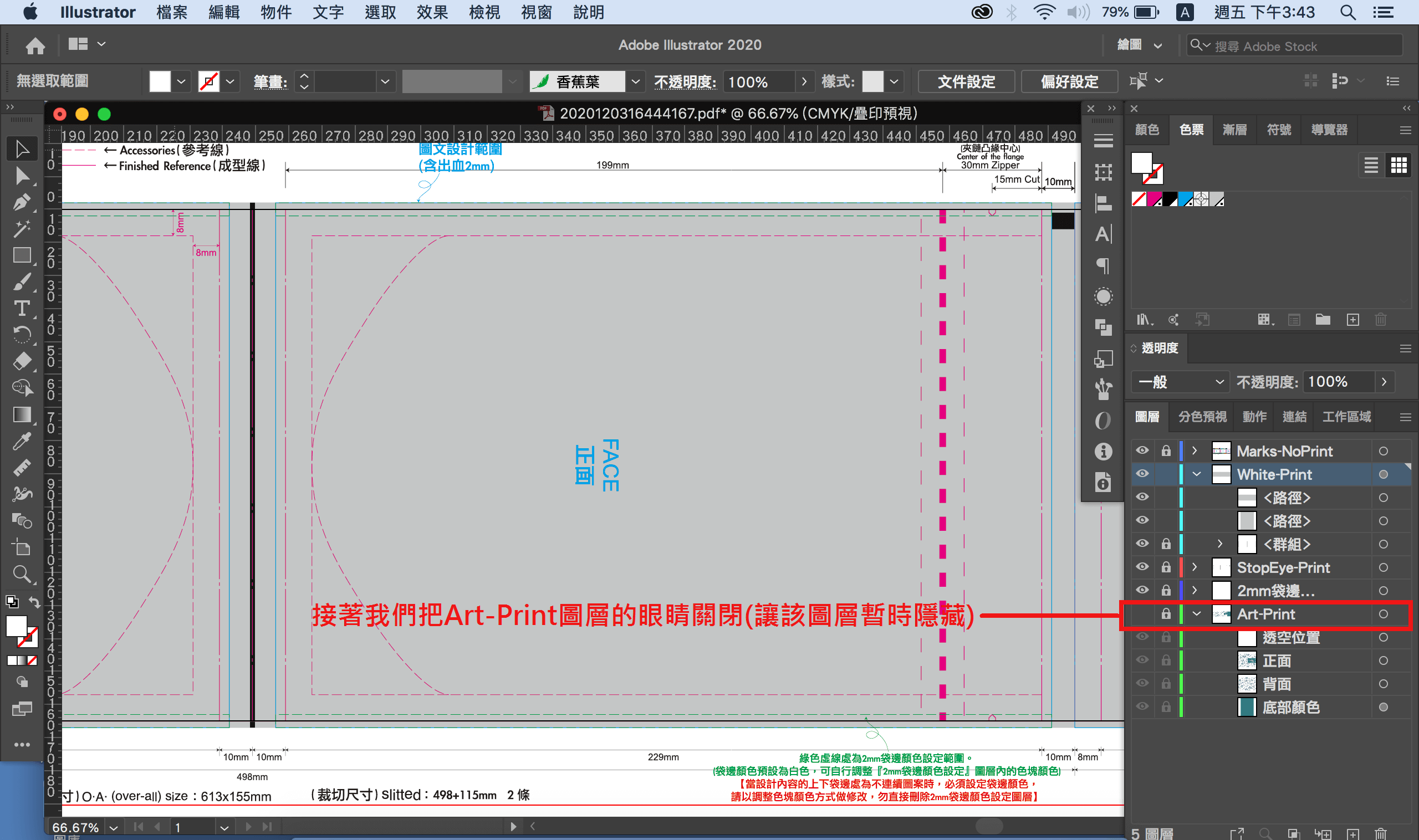1419x840 pixels.
Task: Hide the Marks-NoPrint layer
Action: point(1142,451)
